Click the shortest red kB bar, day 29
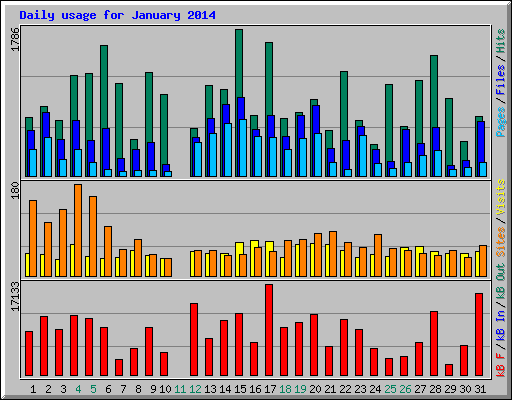This screenshot has height=400, width=512. click(x=449, y=370)
